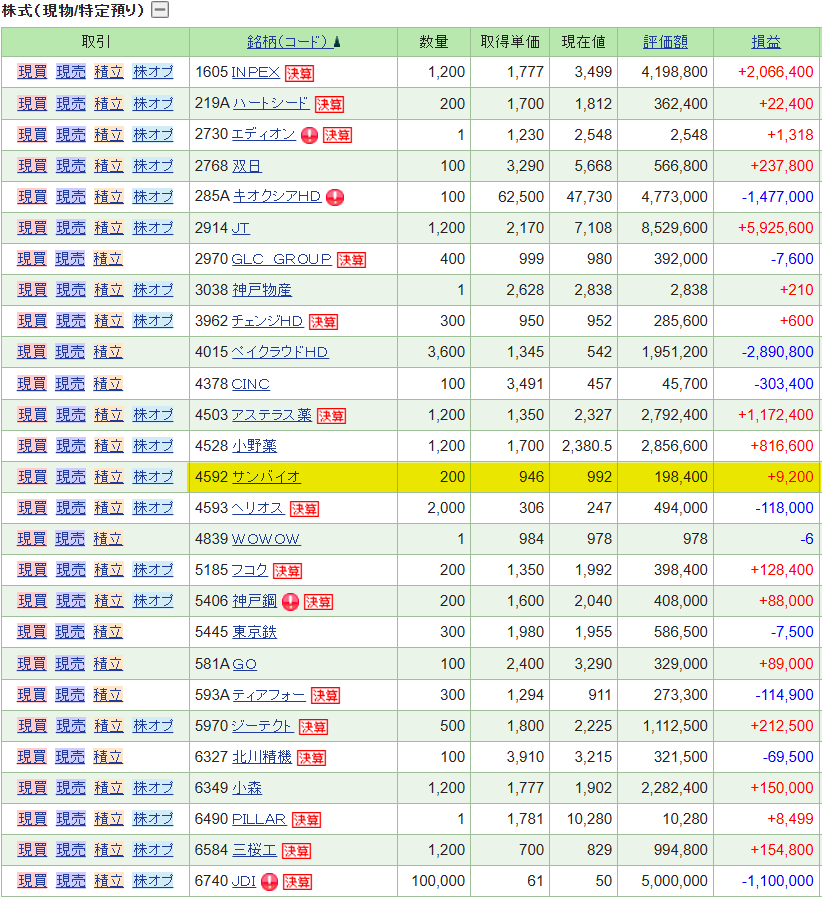
Task: Click 現売 for the JDI row
Action: pyautogui.click(x=71, y=881)
